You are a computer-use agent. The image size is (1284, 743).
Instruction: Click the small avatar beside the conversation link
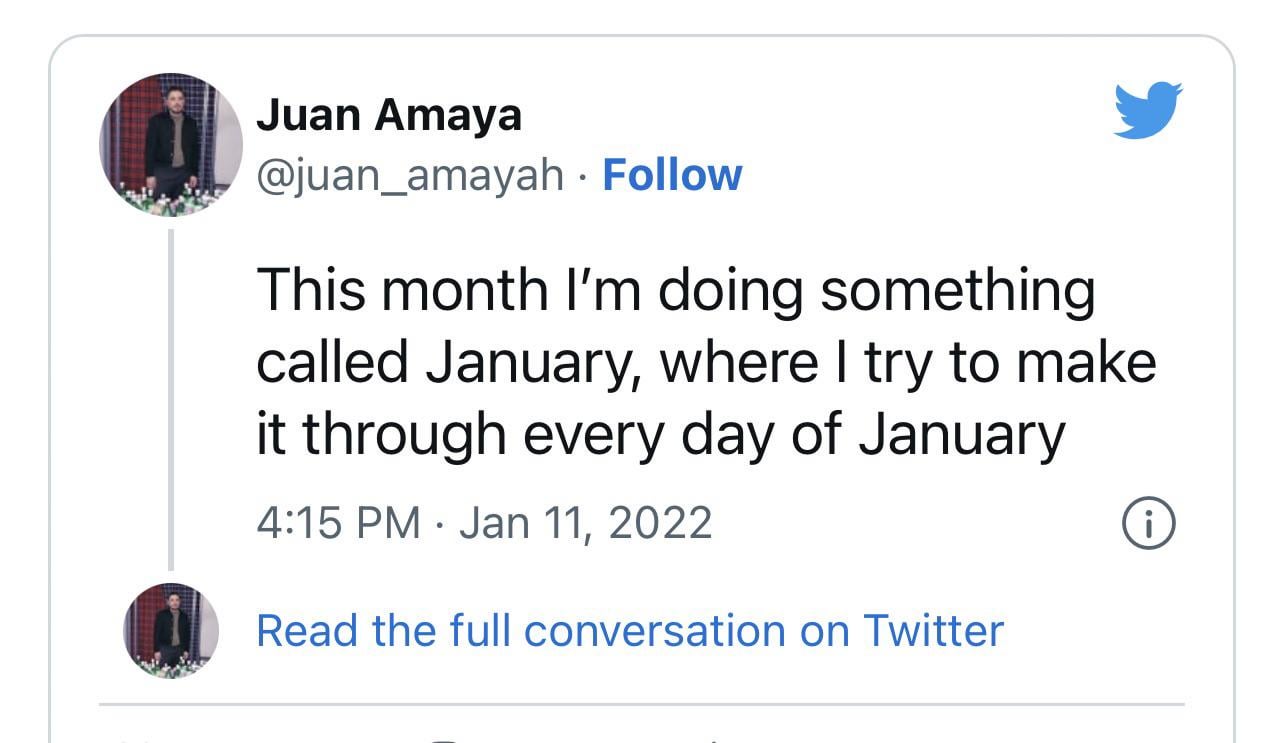point(171,631)
